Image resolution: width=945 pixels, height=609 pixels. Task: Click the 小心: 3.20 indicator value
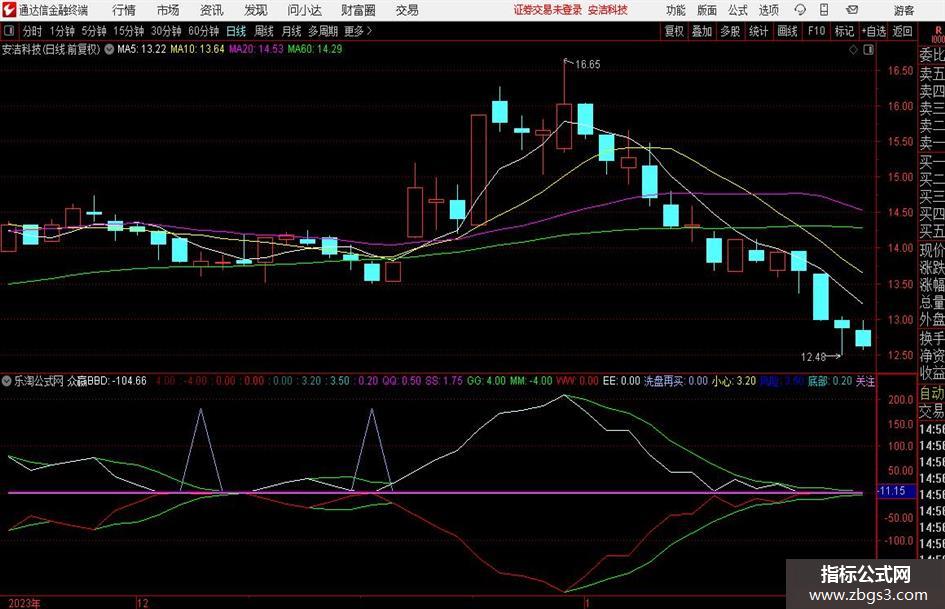(x=733, y=381)
